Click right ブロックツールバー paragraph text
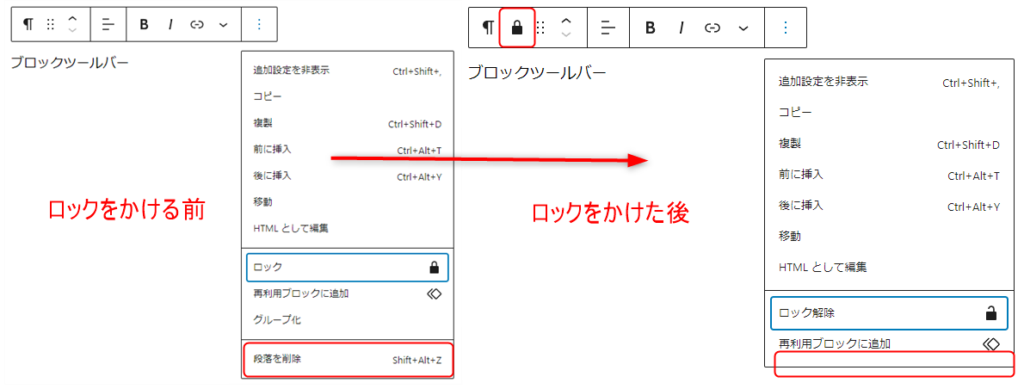Screen dimensions: 1024x389 (537, 72)
